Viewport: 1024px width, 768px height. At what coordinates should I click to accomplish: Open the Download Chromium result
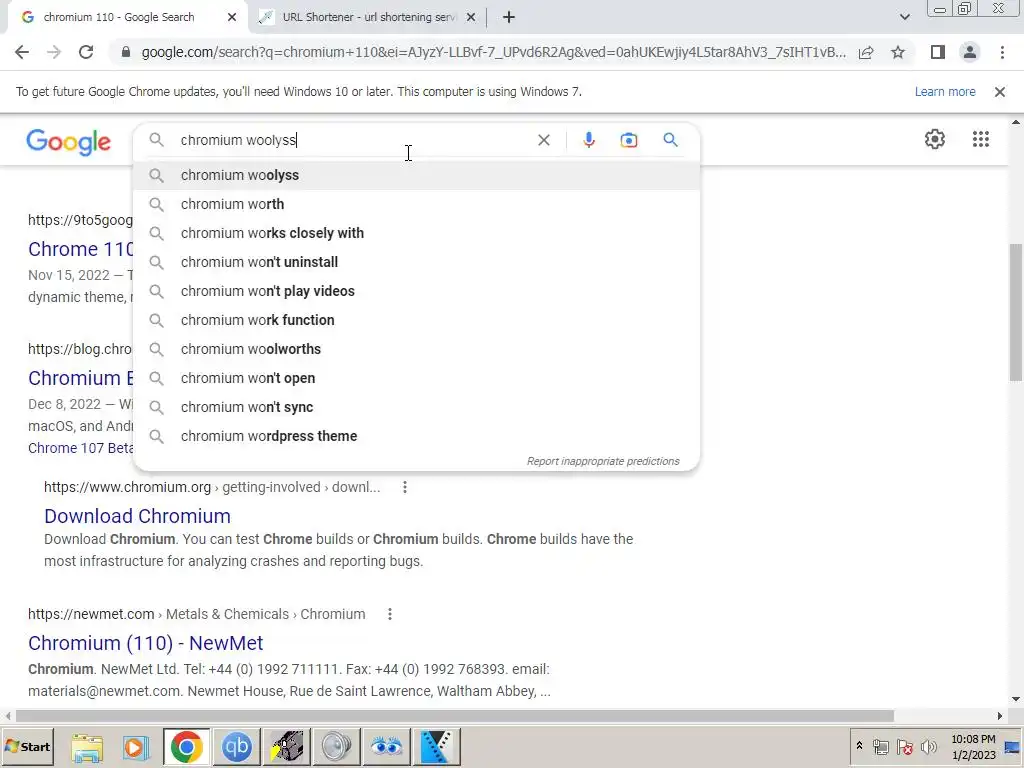[137, 516]
